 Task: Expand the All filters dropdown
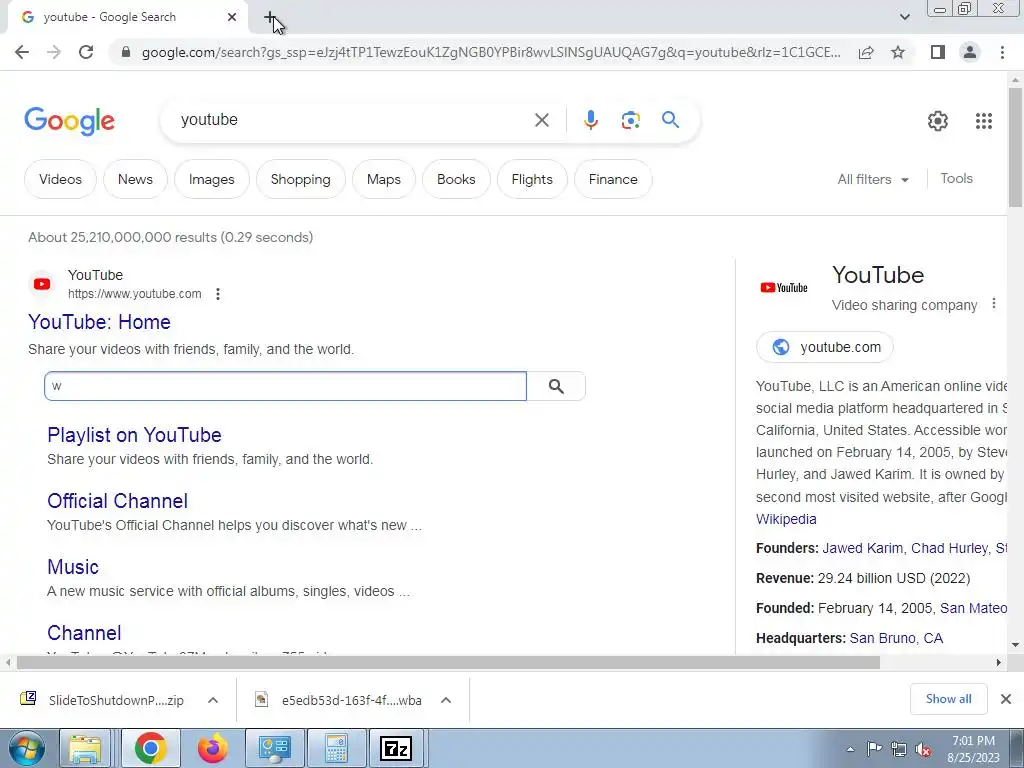[x=873, y=179]
